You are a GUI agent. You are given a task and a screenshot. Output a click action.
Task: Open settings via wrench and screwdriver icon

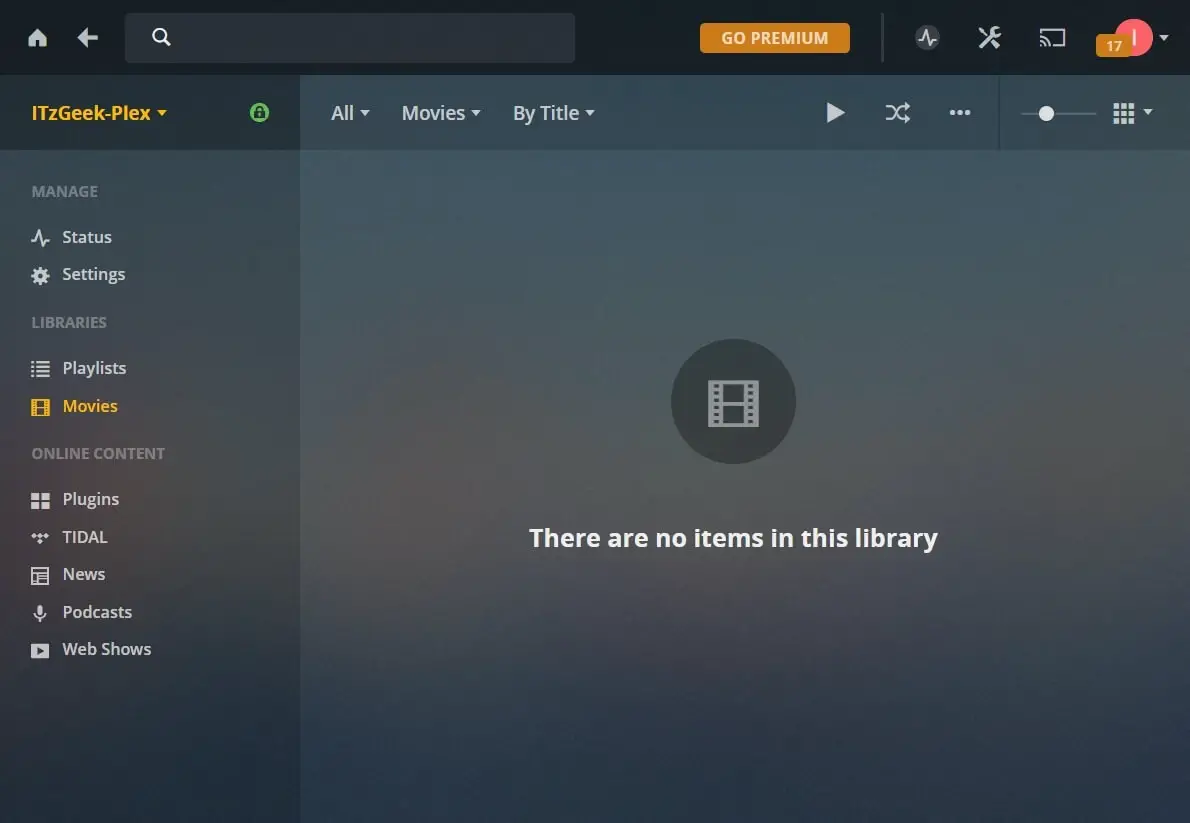tap(989, 38)
